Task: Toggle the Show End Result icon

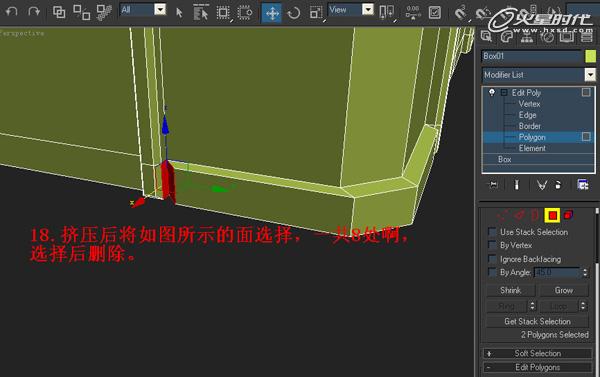Action: coord(517,185)
